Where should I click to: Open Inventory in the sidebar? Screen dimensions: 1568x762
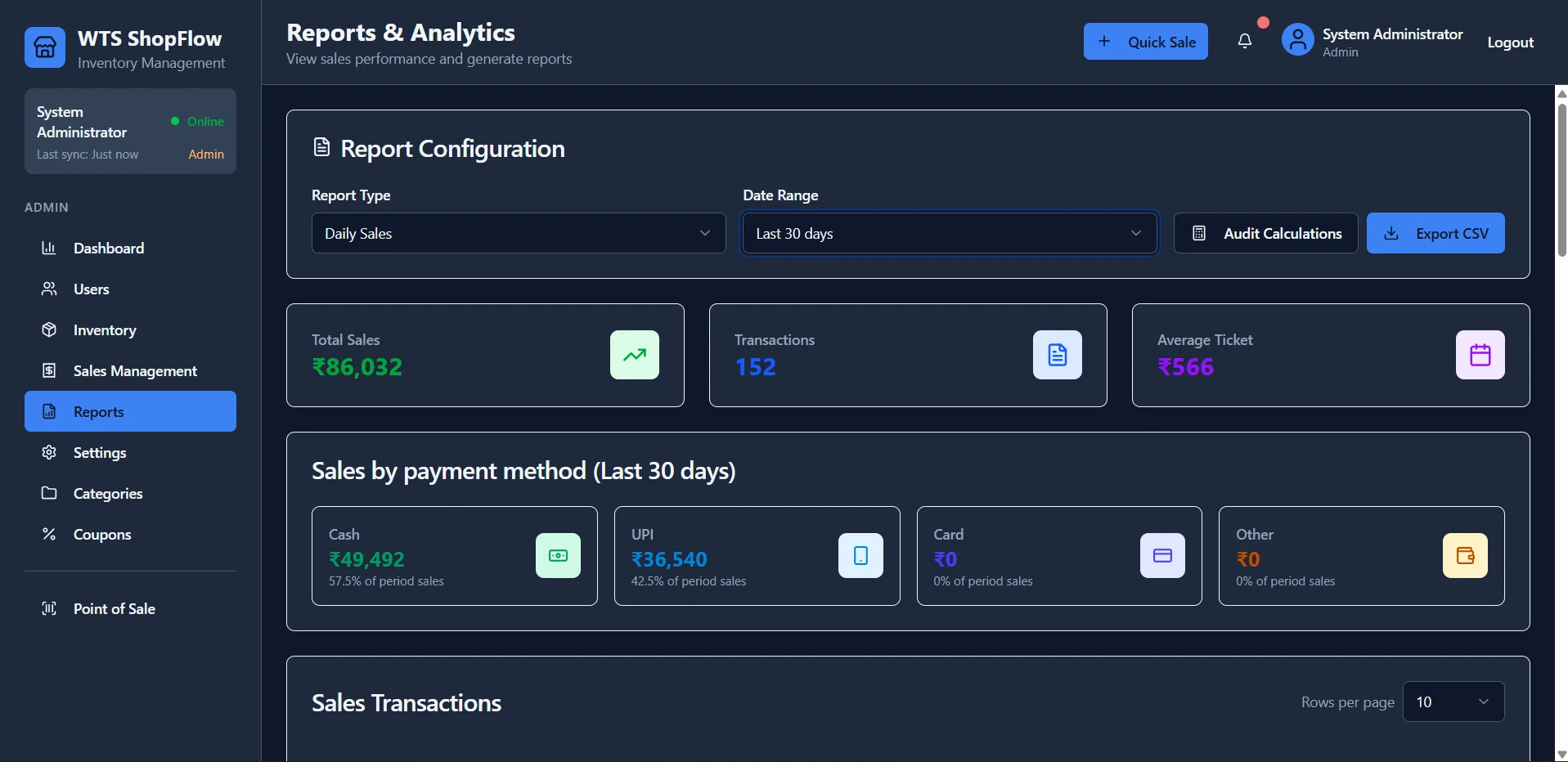pos(130,329)
